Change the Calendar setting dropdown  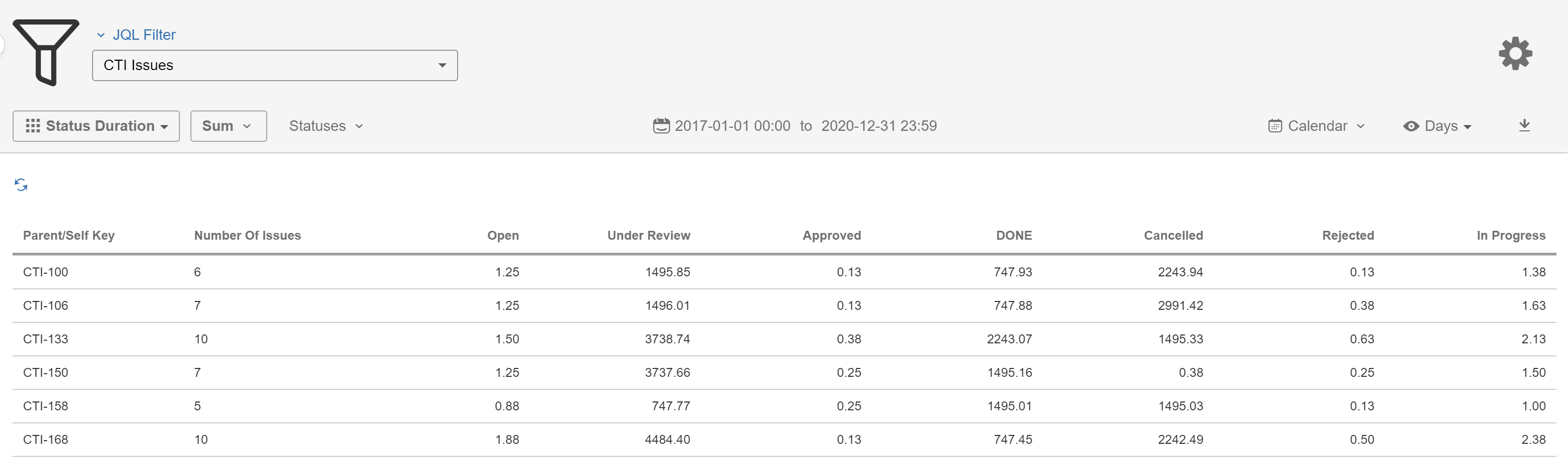tap(1316, 126)
